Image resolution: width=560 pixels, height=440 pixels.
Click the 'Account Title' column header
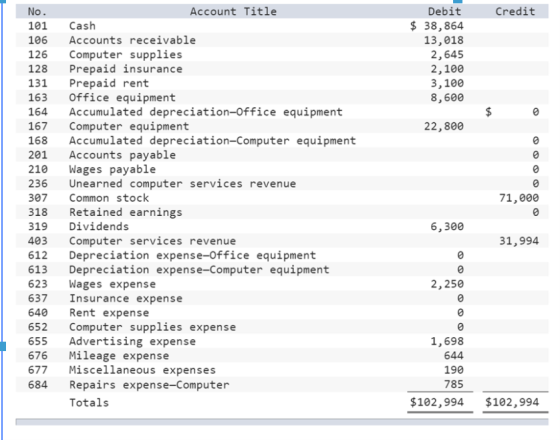pos(233,11)
